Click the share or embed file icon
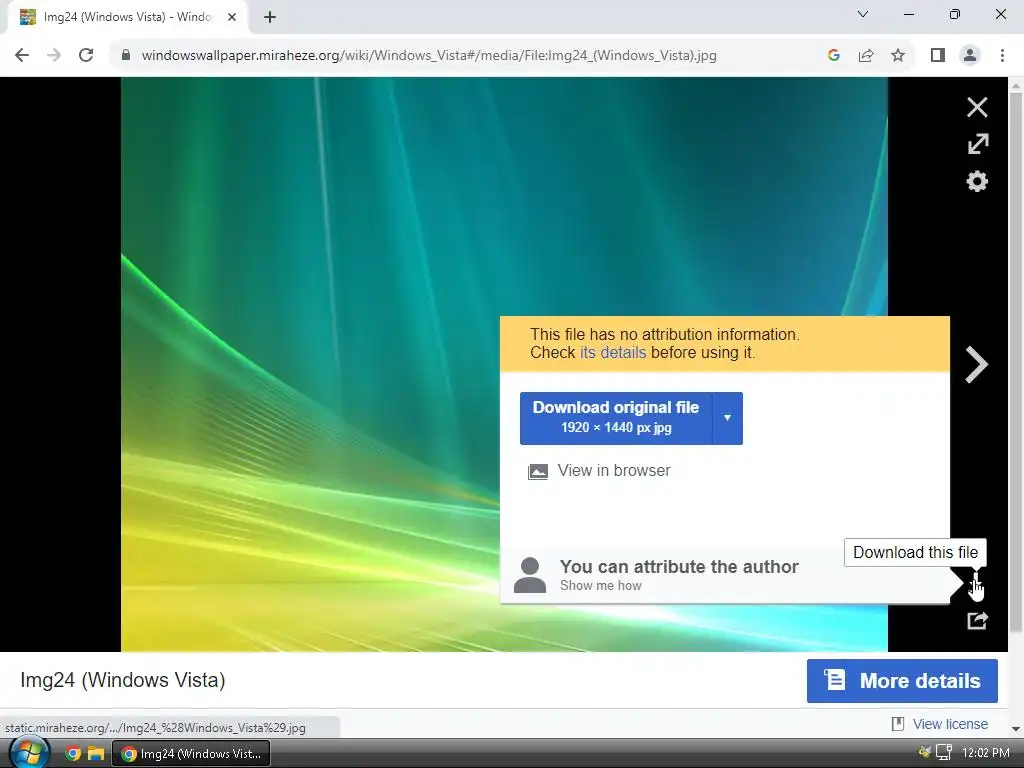Screen dimensions: 1024x768 (977, 620)
